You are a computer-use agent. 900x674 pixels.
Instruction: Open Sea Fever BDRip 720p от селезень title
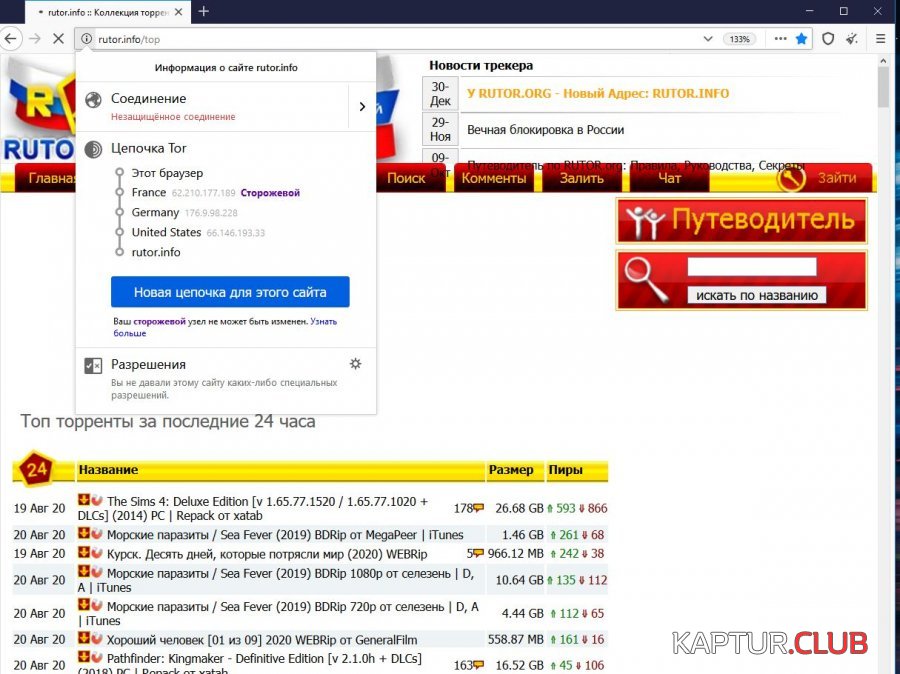pyautogui.click(x=278, y=613)
